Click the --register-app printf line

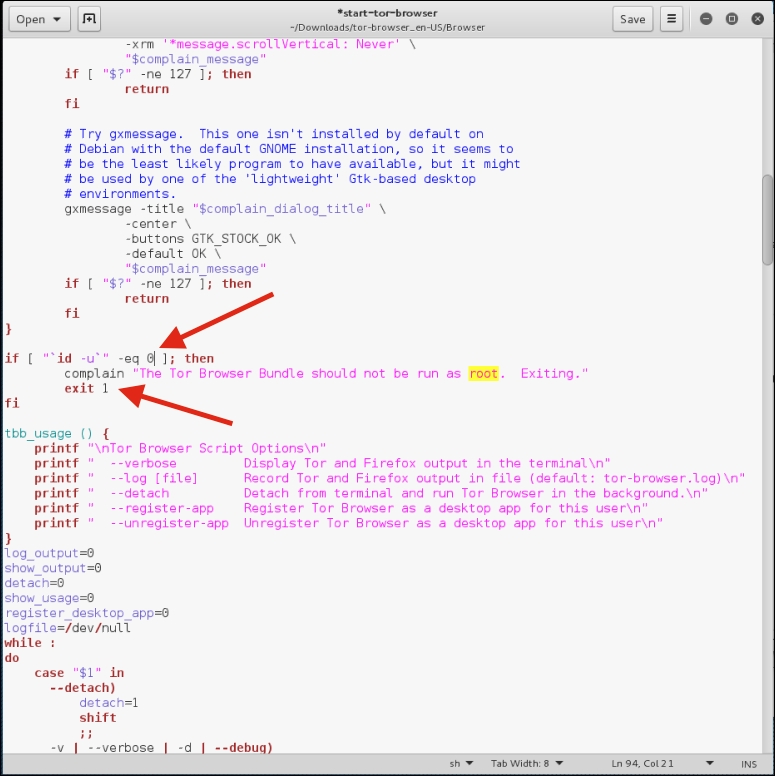pyautogui.click(x=341, y=508)
